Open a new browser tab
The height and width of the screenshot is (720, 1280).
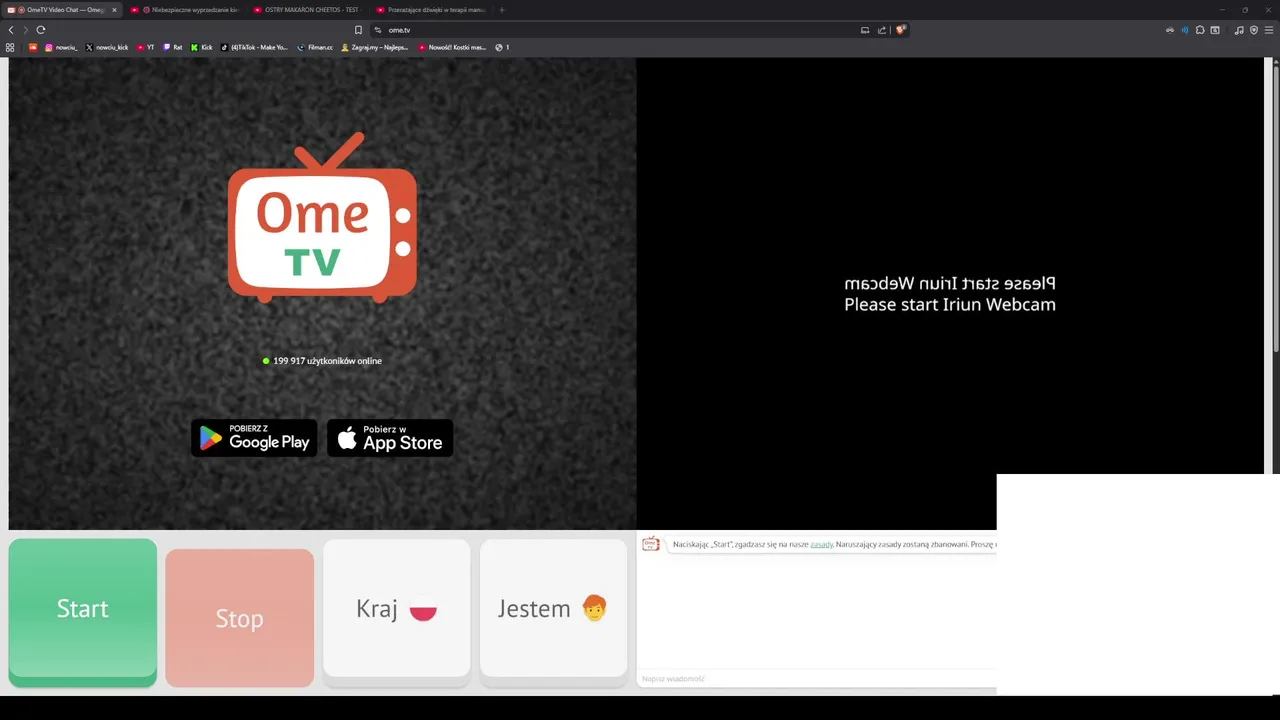[x=502, y=10]
